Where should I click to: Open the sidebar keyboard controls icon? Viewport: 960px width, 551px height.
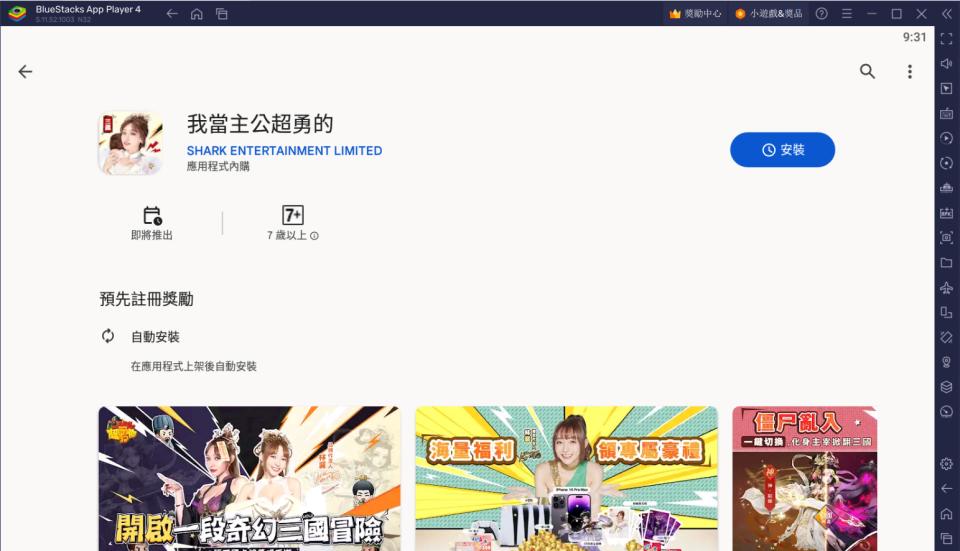coord(947,114)
